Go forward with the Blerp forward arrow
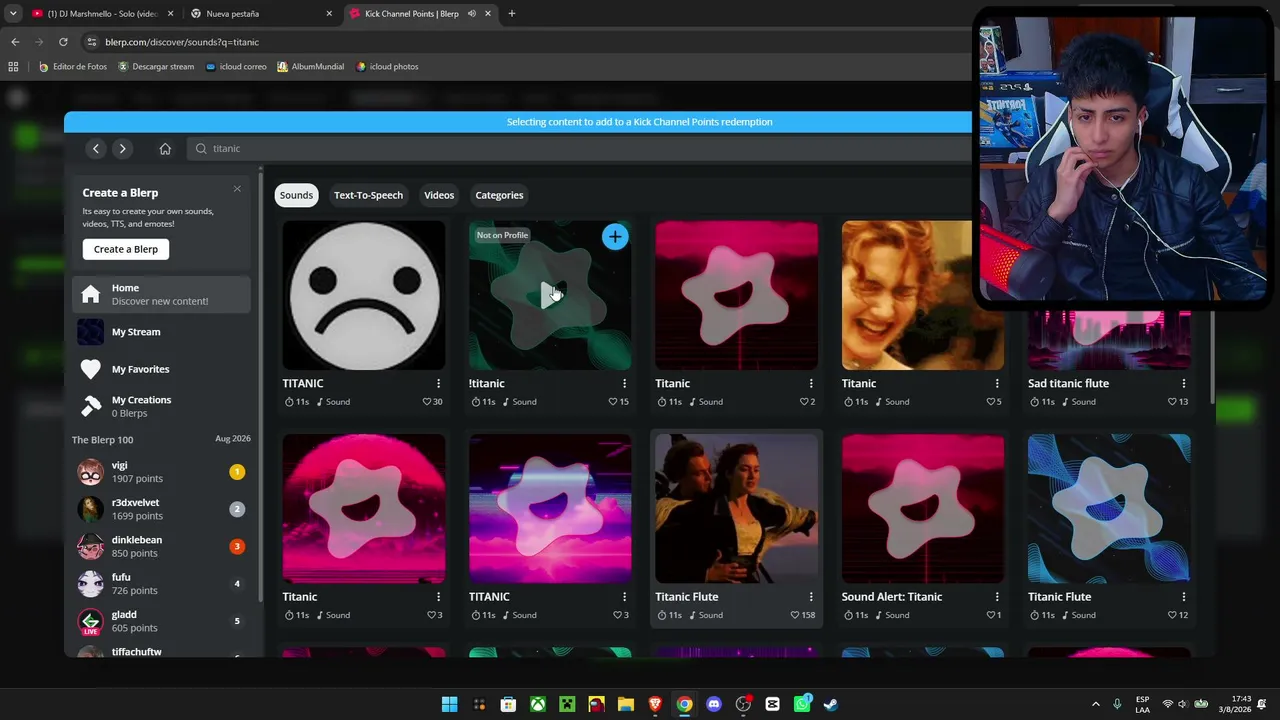This screenshot has width=1280, height=720. pos(122,148)
